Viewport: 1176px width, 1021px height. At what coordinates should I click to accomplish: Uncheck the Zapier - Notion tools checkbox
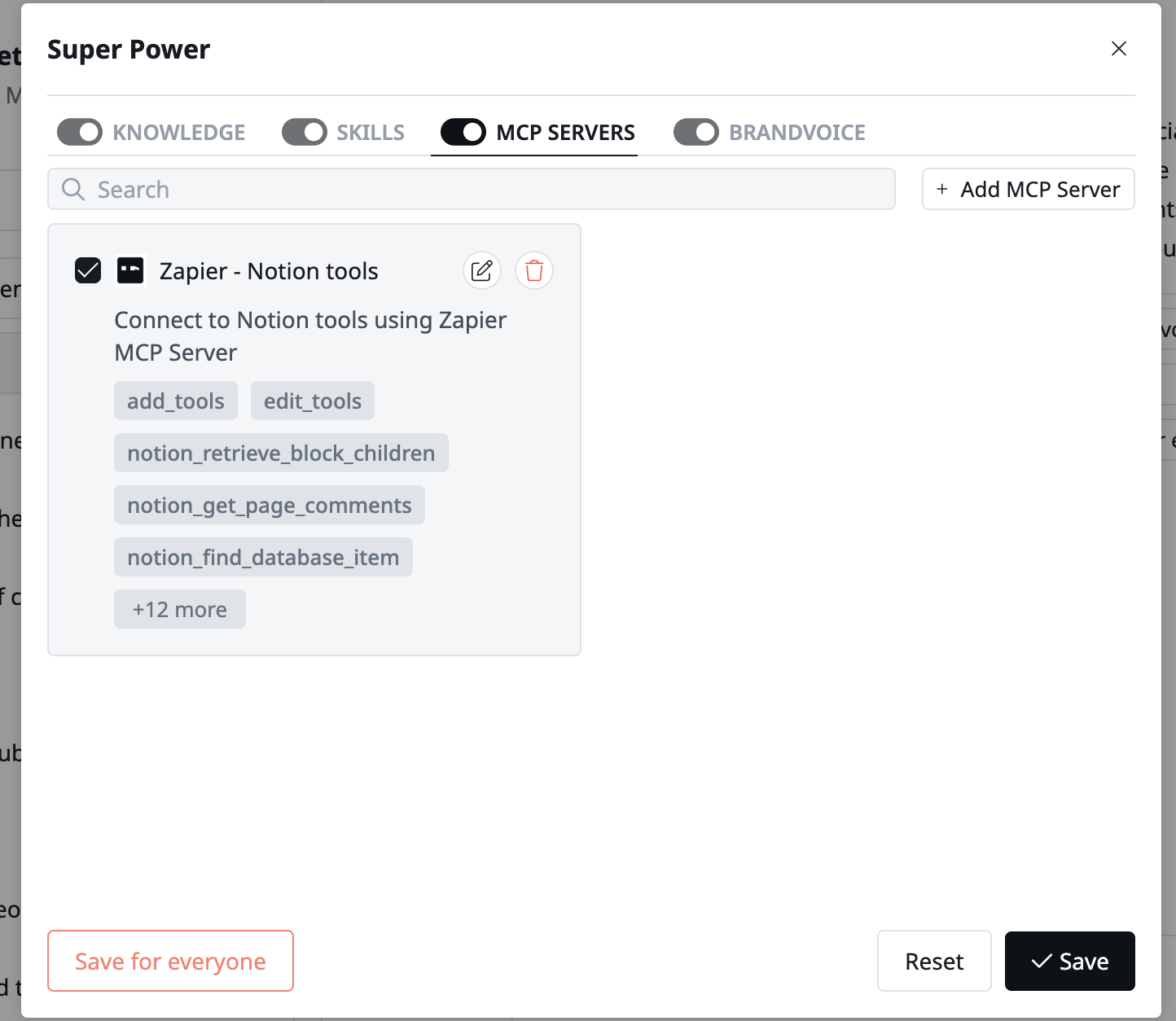(88, 270)
